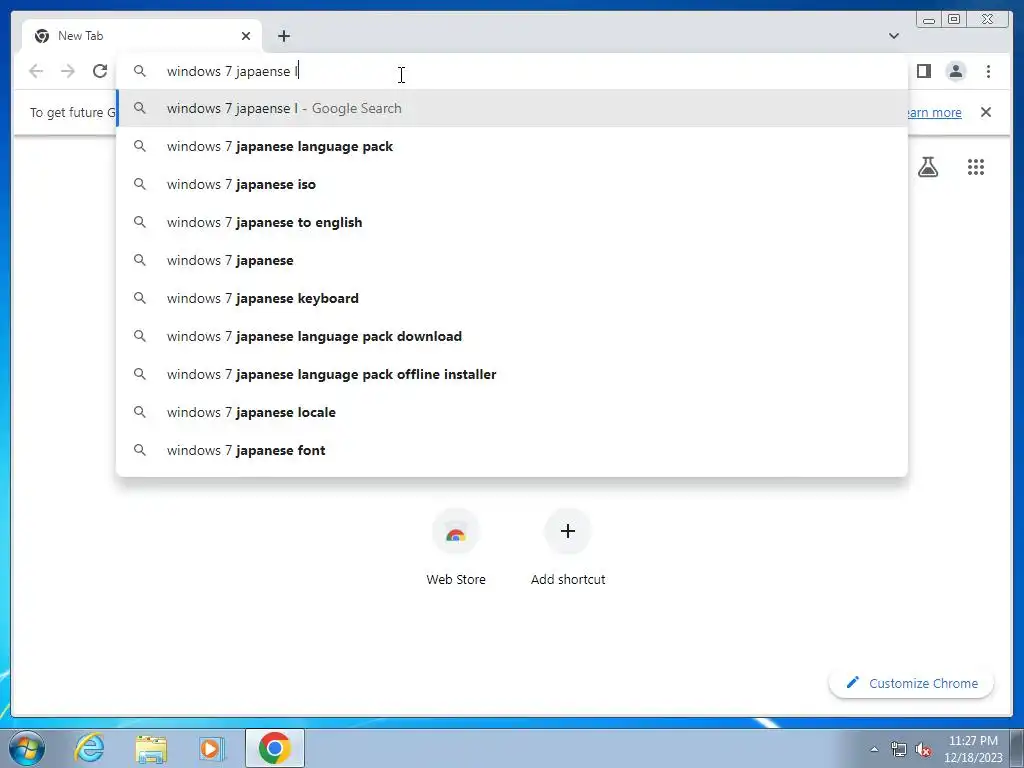This screenshot has height=768, width=1024.
Task: Open the Windows Start orb
Action: pos(27,748)
